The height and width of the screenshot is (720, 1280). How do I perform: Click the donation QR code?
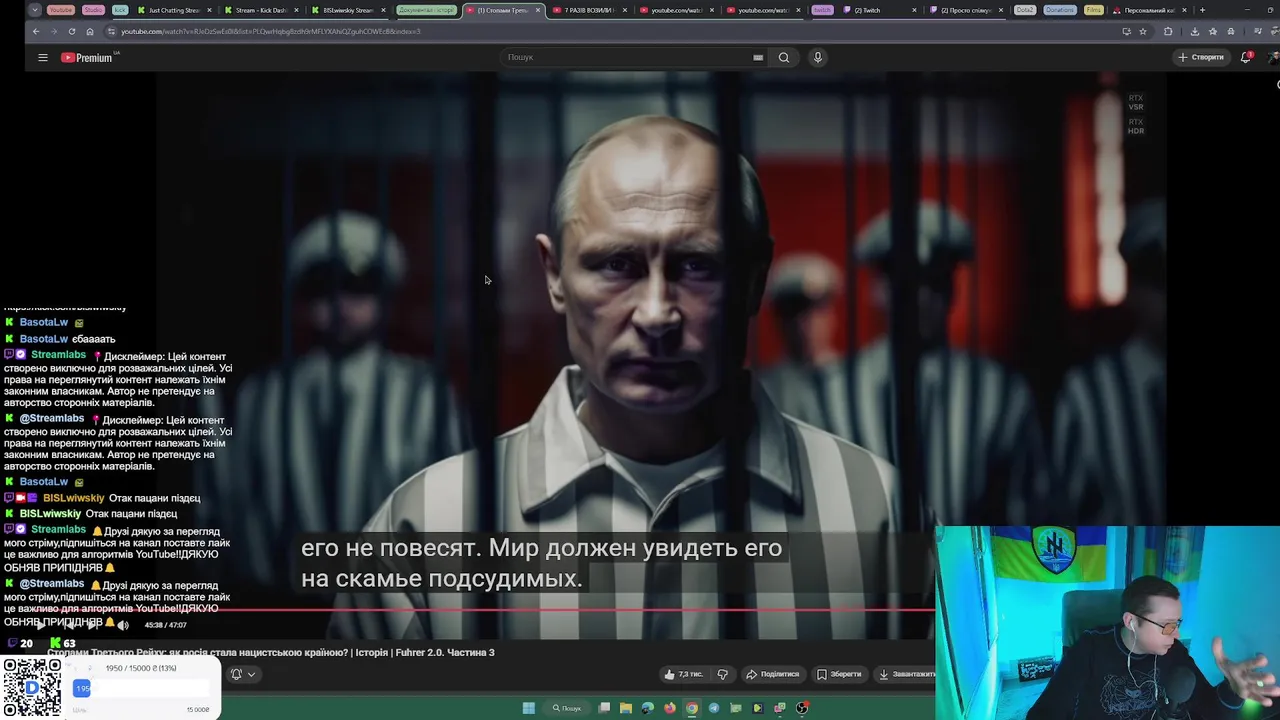[32, 688]
